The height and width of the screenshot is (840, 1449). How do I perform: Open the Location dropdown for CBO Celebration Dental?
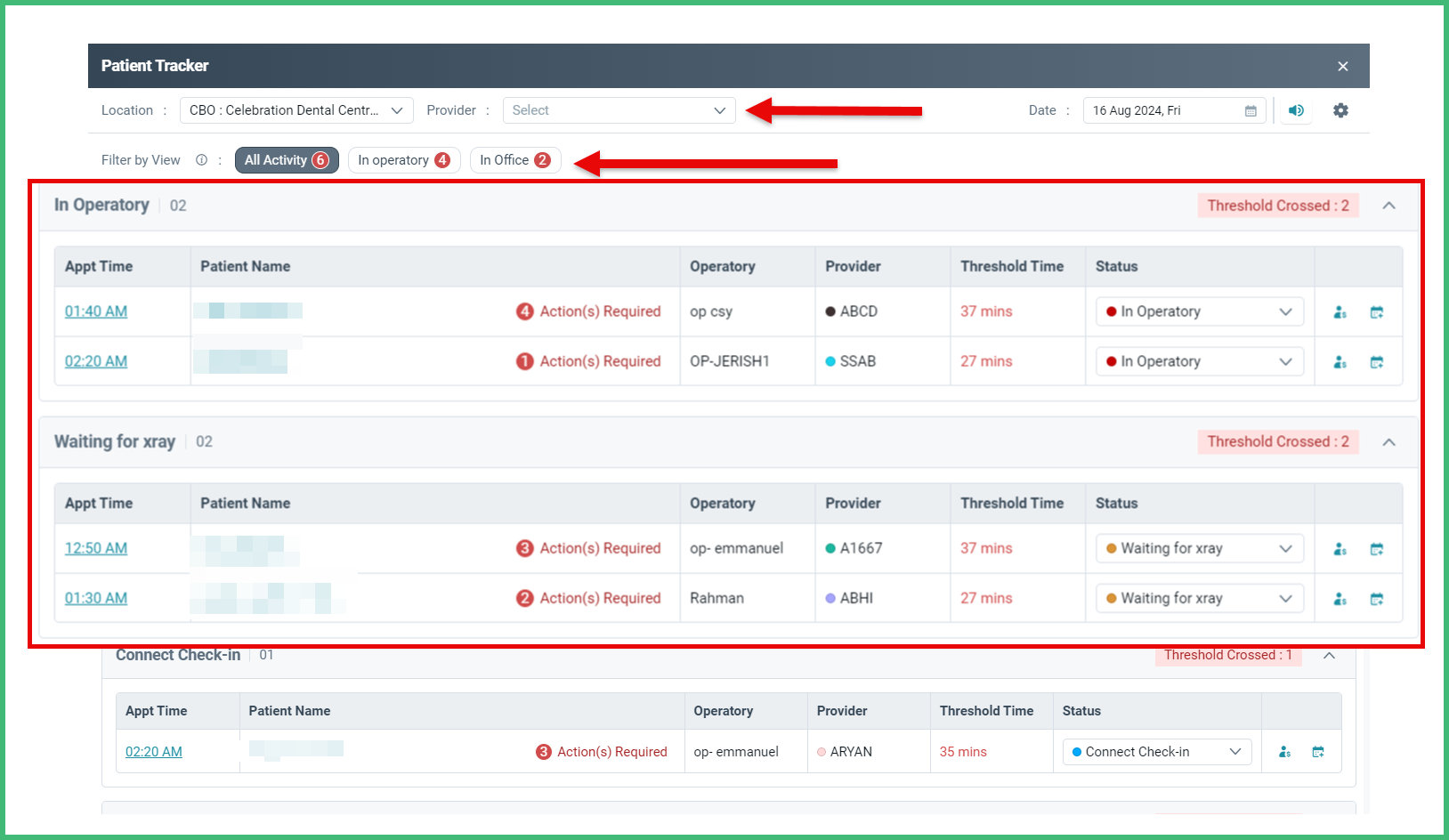click(x=295, y=110)
